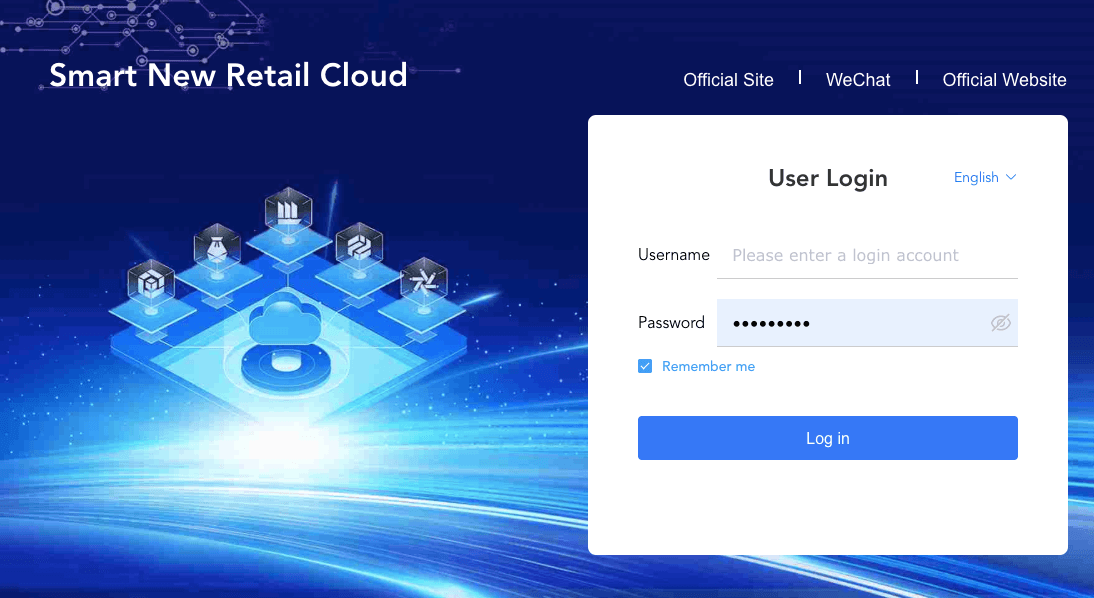The image size is (1094, 598).
Task: Click into the Password input field
Action: click(x=850, y=323)
